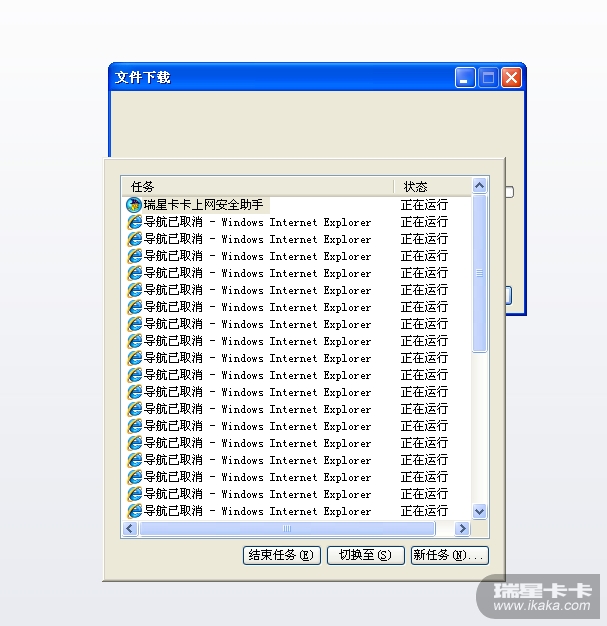This screenshot has width=607, height=626.
Task: Click 正在运行 status of 瑞星卡卡 task
Action: click(x=424, y=205)
